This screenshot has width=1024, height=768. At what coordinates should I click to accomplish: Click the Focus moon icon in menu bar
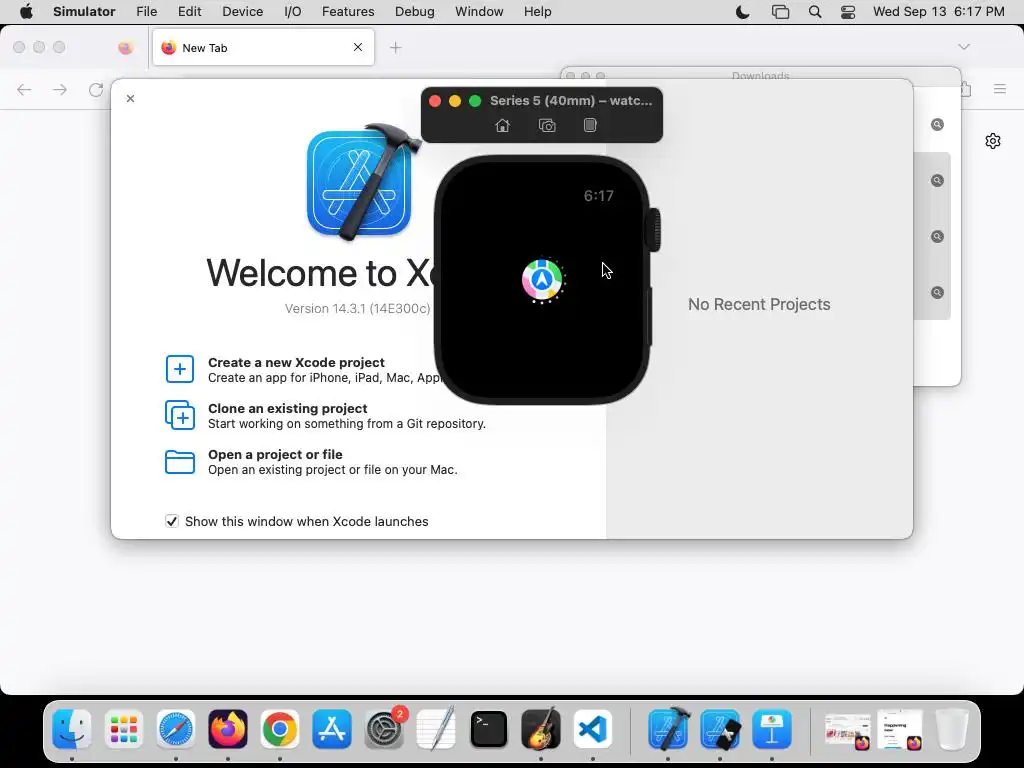pyautogui.click(x=743, y=12)
